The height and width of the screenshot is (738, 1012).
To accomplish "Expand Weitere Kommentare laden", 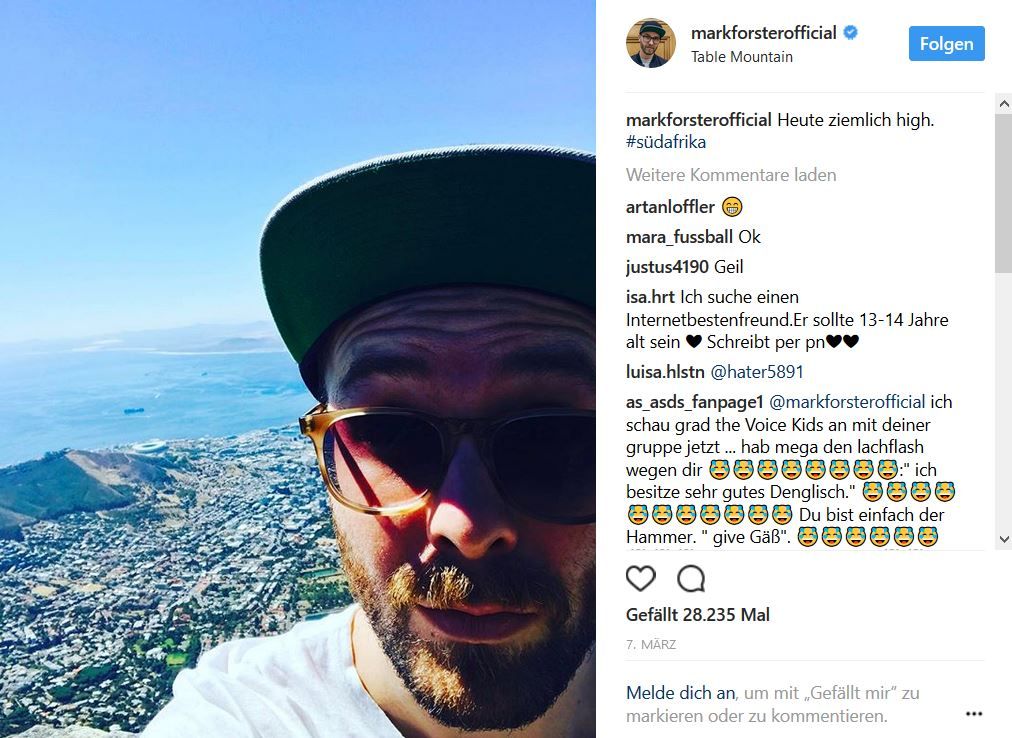I will click(x=731, y=175).
